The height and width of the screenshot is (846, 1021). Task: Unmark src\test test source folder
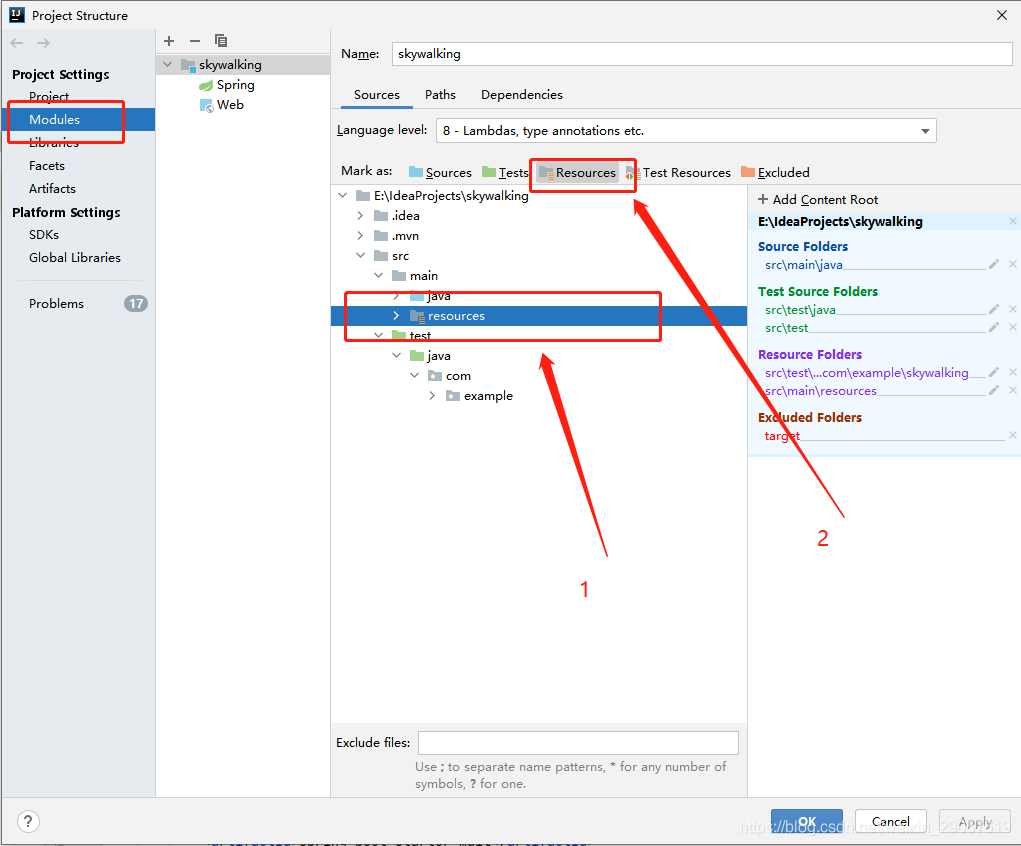(1013, 328)
